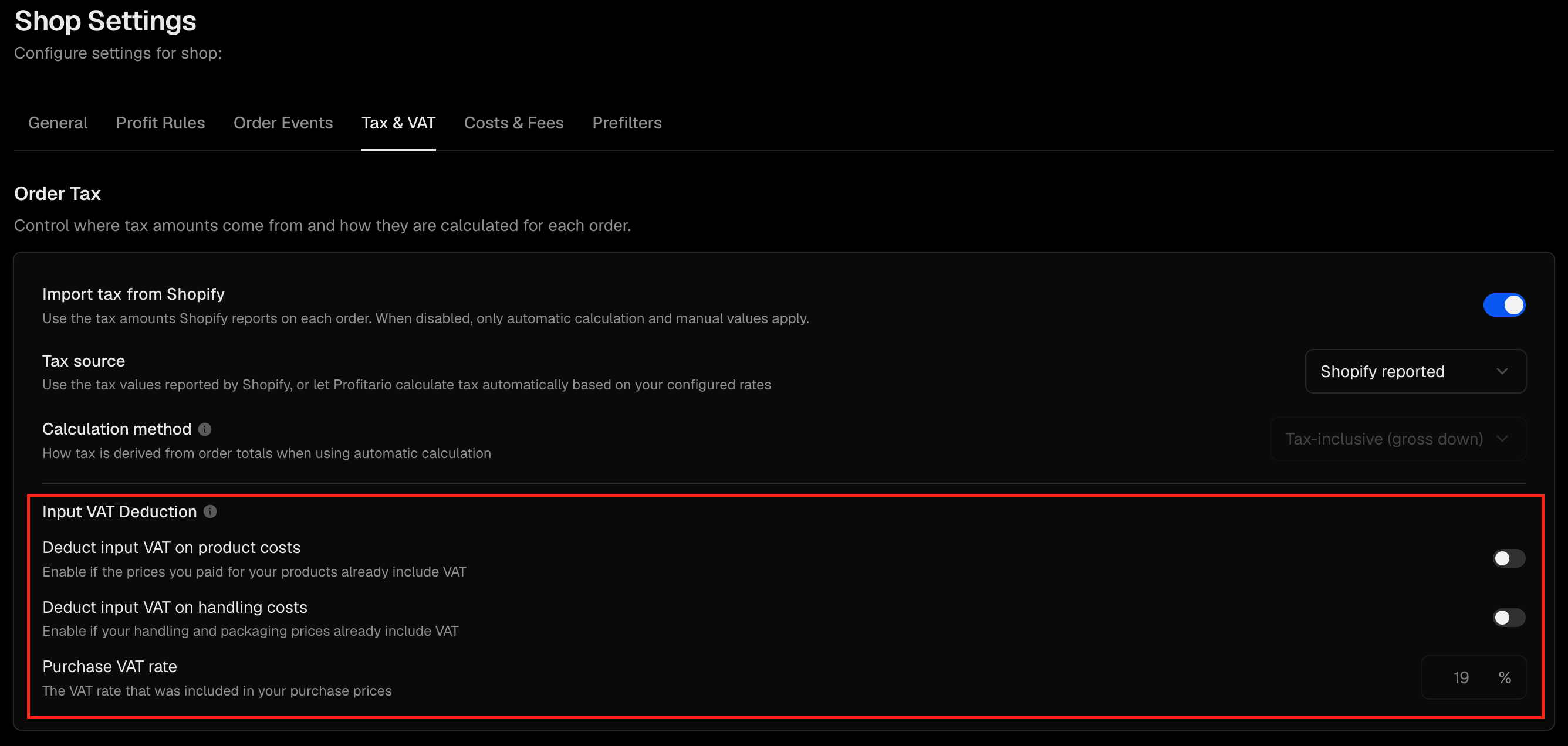This screenshot has width=1568, height=746.
Task: Click the Import tax from Shopify label
Action: pyautogui.click(x=133, y=294)
